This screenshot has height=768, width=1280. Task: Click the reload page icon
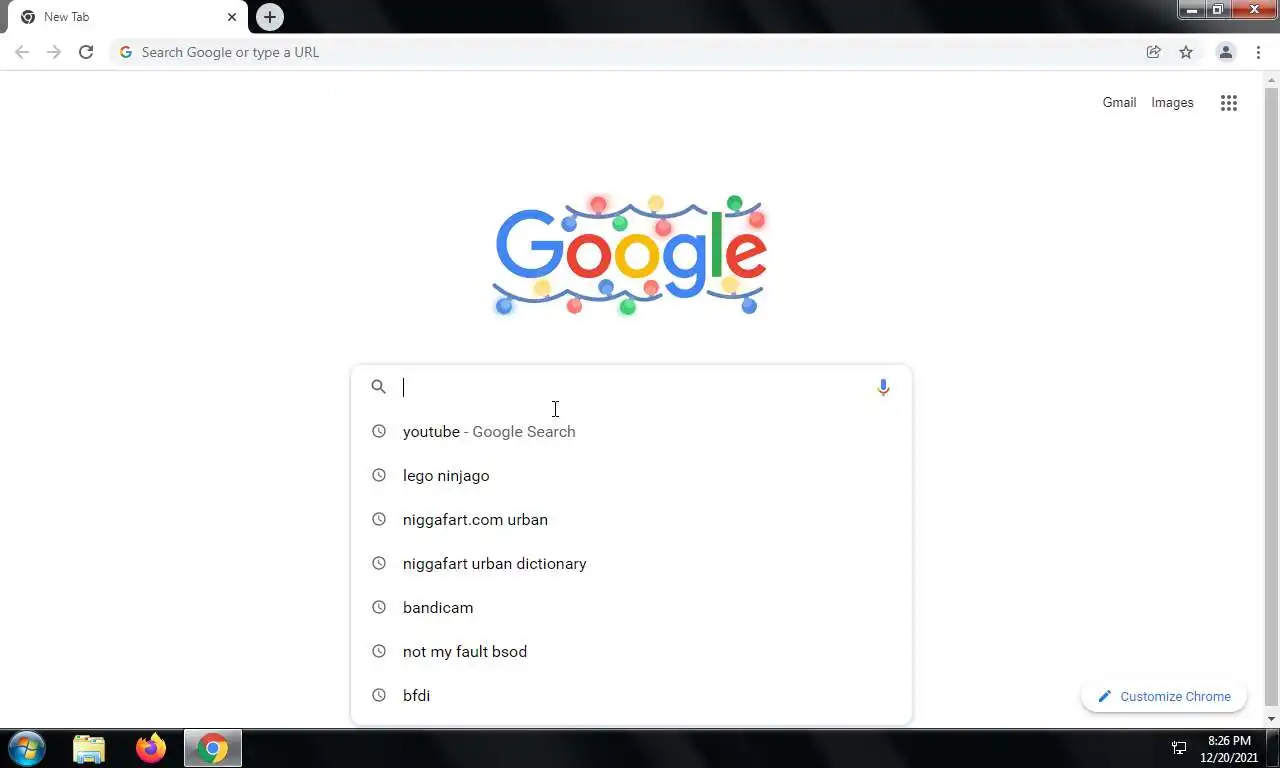point(86,52)
